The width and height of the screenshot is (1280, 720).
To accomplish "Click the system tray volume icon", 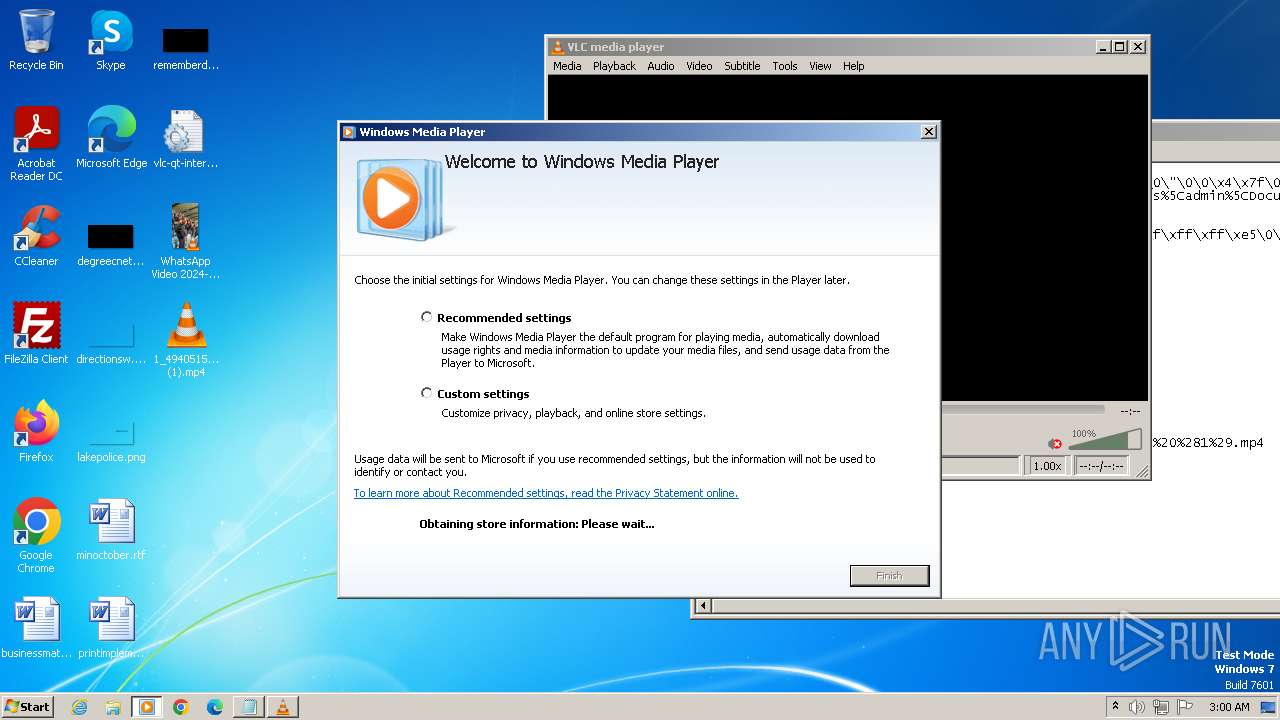I will [x=1137, y=707].
